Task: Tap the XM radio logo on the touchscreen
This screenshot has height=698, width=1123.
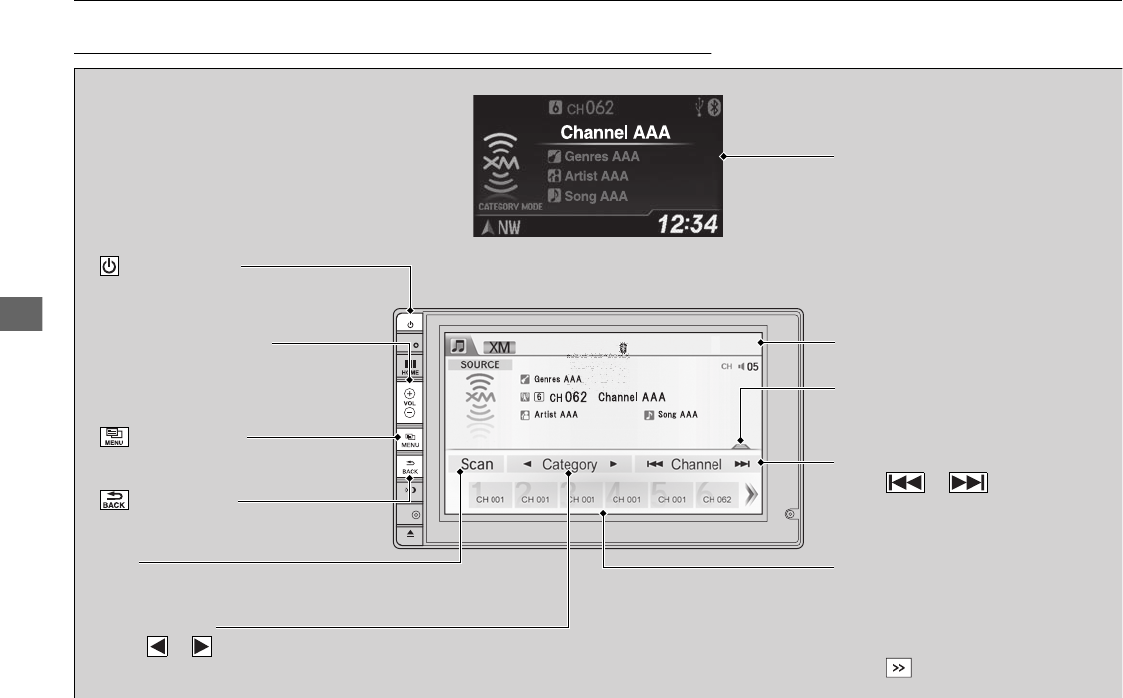Action: (x=480, y=406)
